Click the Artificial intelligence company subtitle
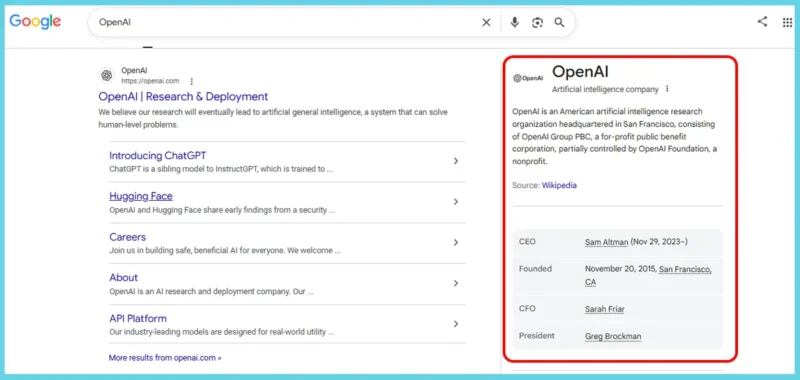 click(605, 89)
